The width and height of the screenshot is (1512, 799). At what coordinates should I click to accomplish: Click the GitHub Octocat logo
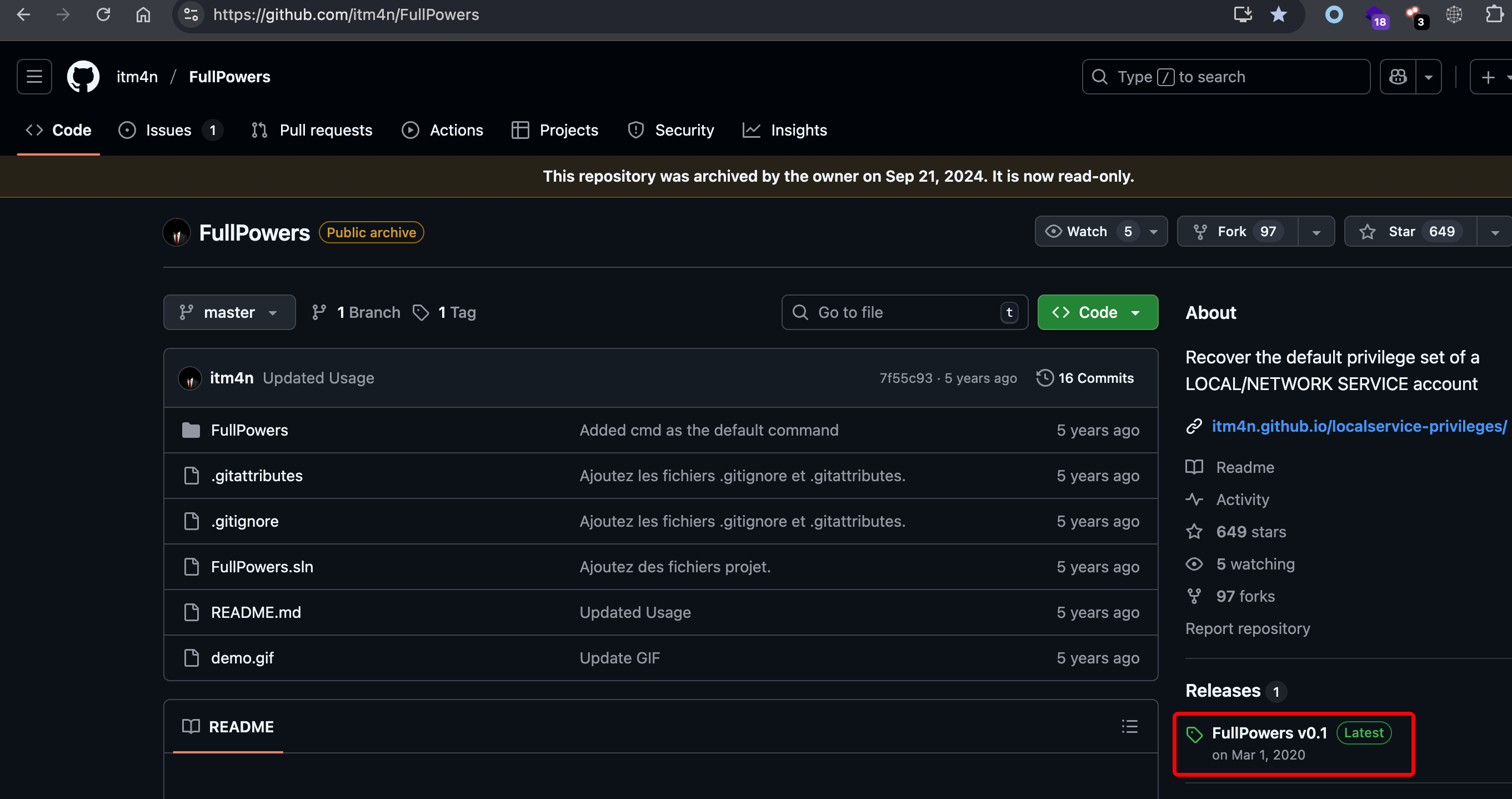83,77
